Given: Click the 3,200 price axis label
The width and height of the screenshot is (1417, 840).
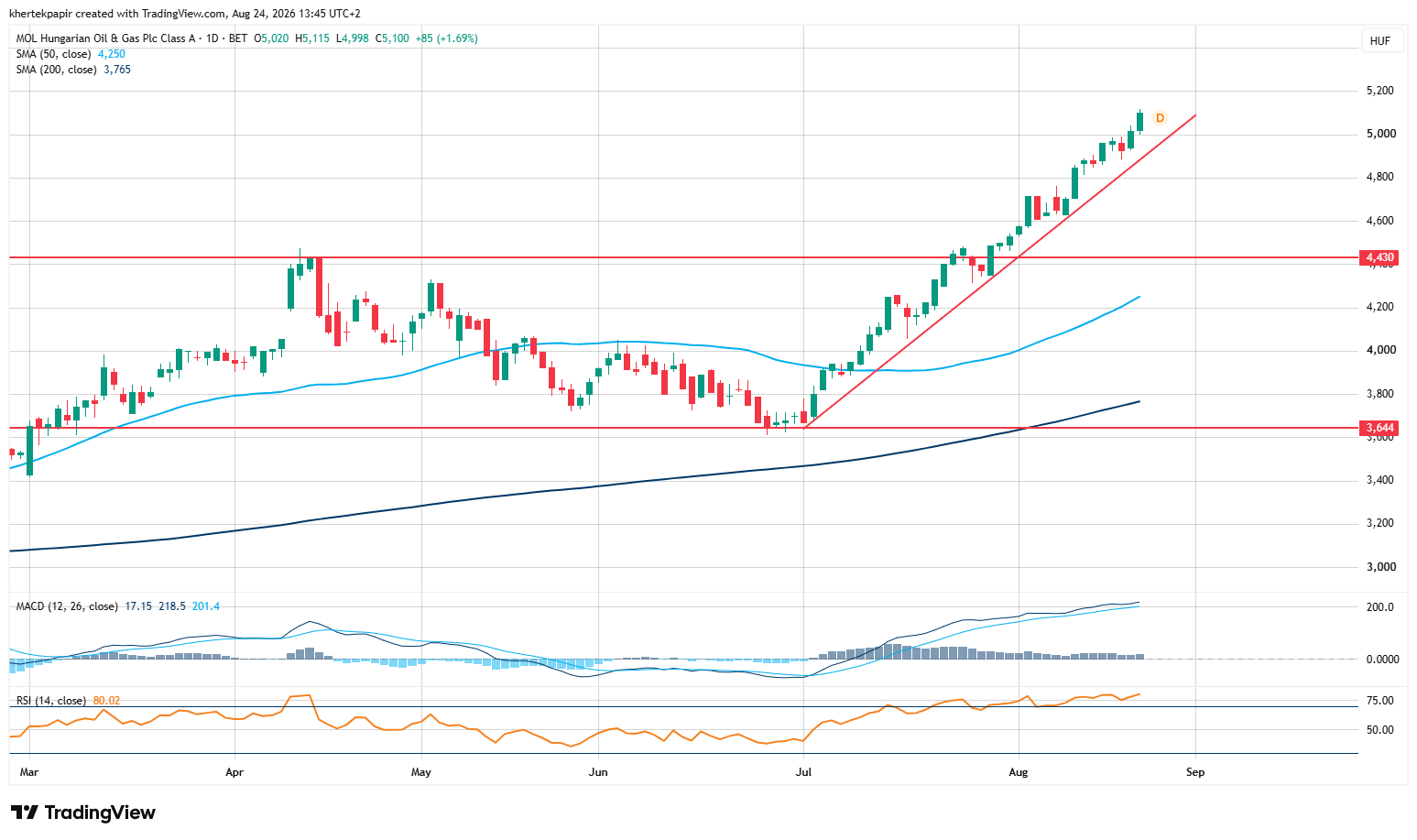Looking at the screenshot, I should click(1380, 523).
